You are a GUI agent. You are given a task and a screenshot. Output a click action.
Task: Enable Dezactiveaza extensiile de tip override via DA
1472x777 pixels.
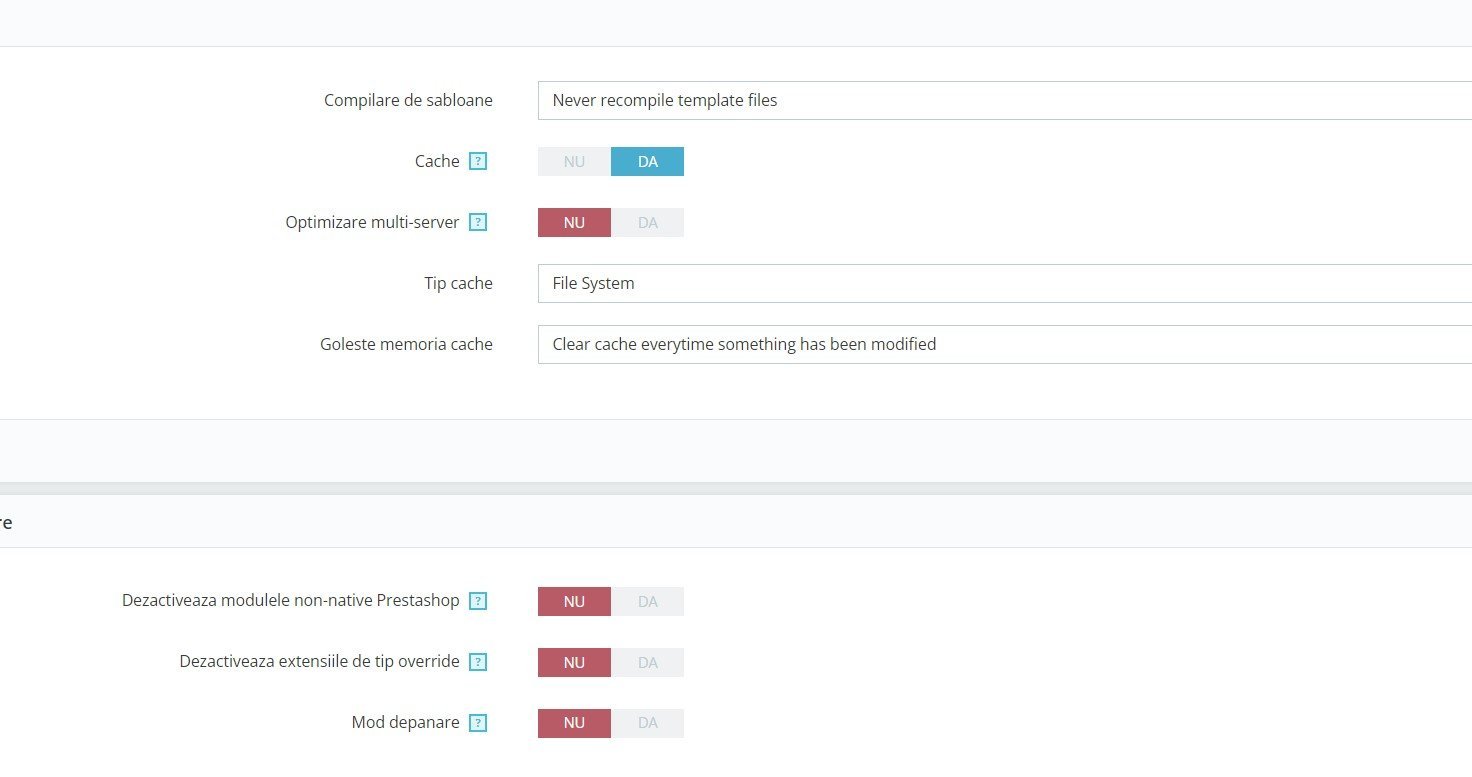click(647, 662)
